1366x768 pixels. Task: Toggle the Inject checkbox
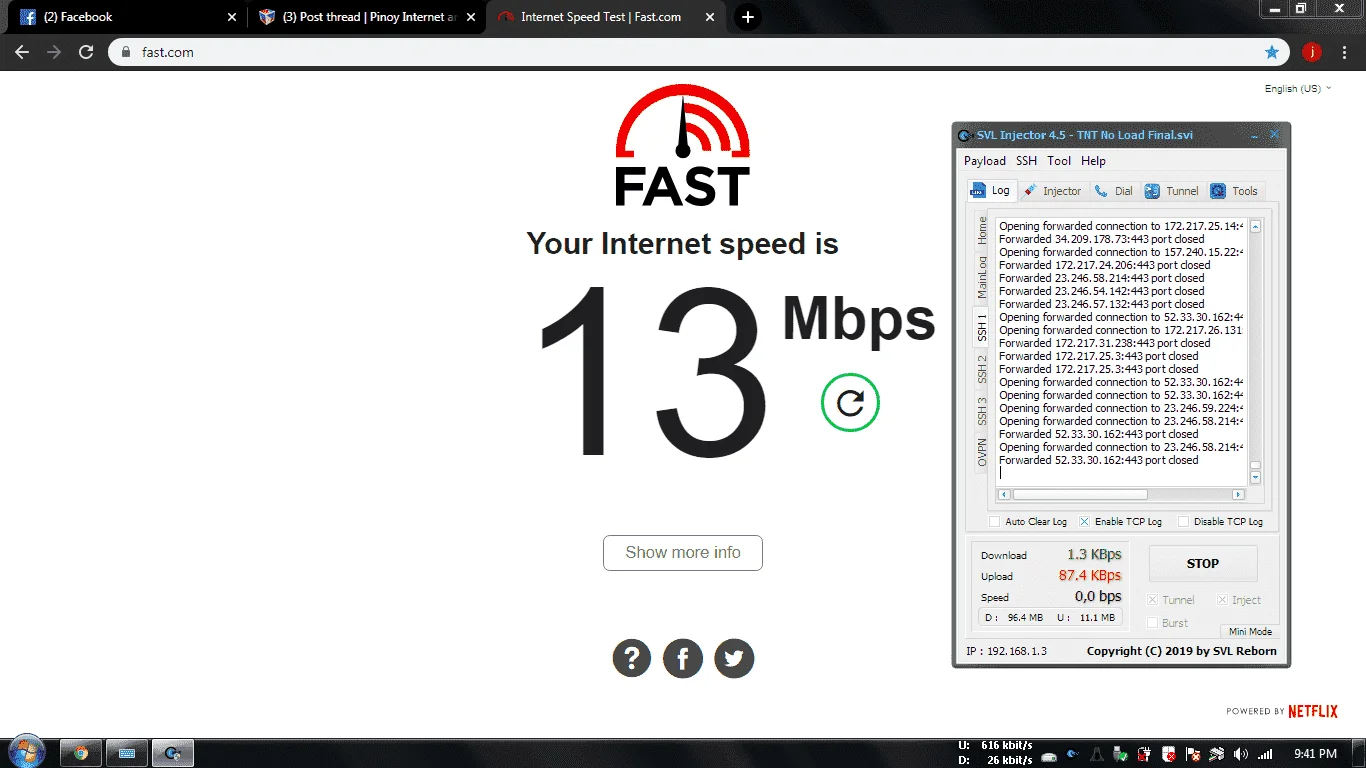1222,600
